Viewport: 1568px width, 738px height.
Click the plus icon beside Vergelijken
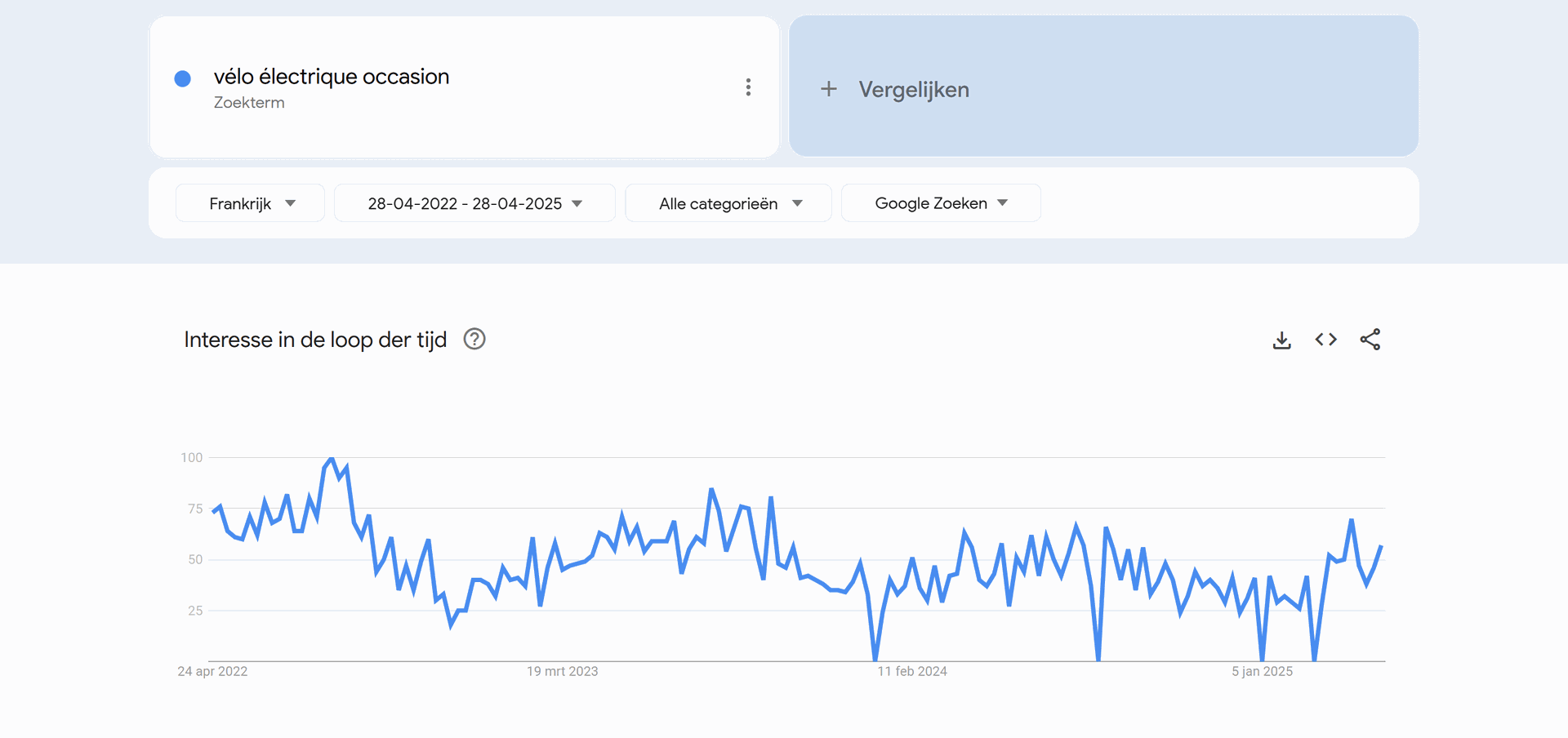828,89
